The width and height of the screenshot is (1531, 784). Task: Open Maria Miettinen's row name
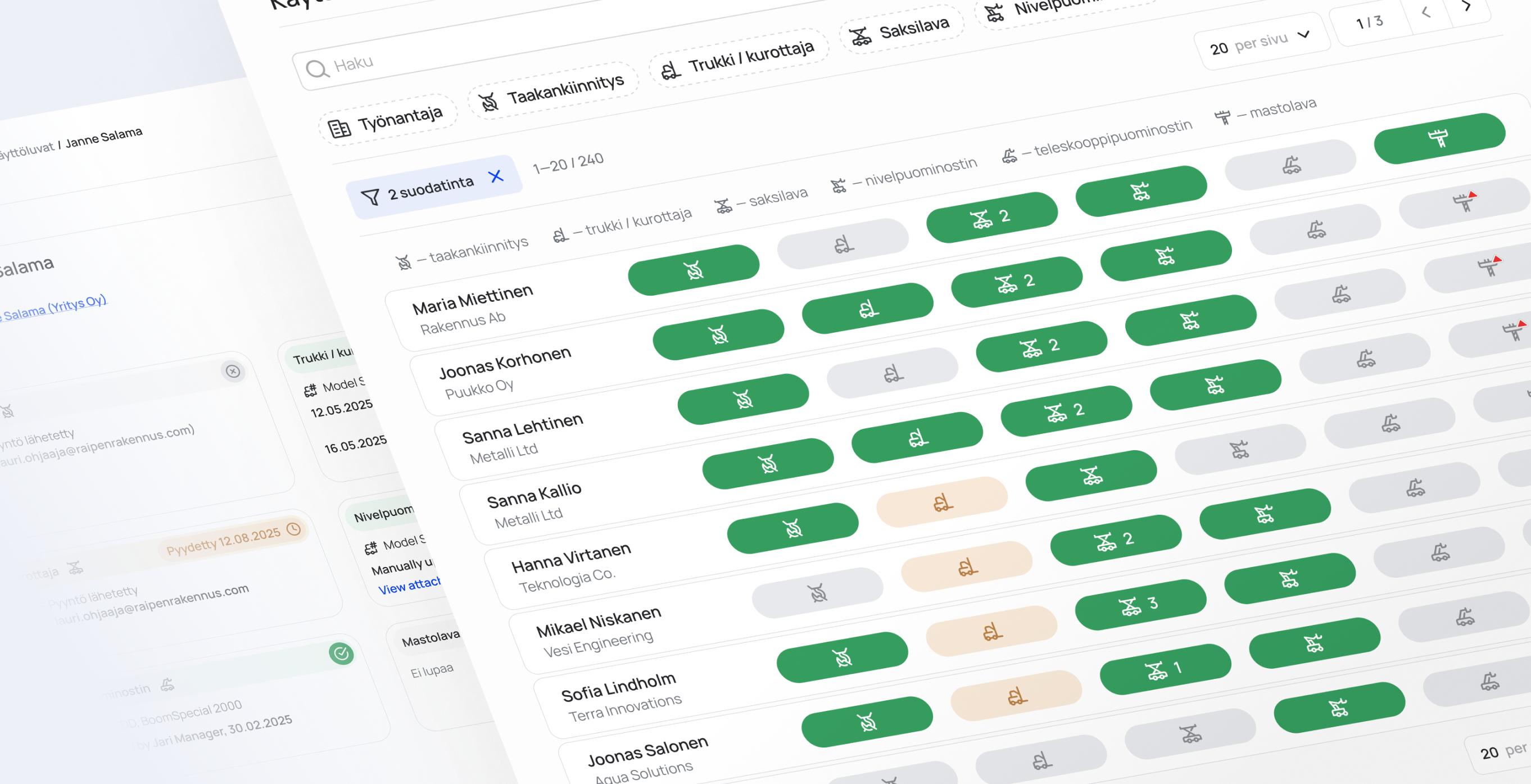[473, 299]
